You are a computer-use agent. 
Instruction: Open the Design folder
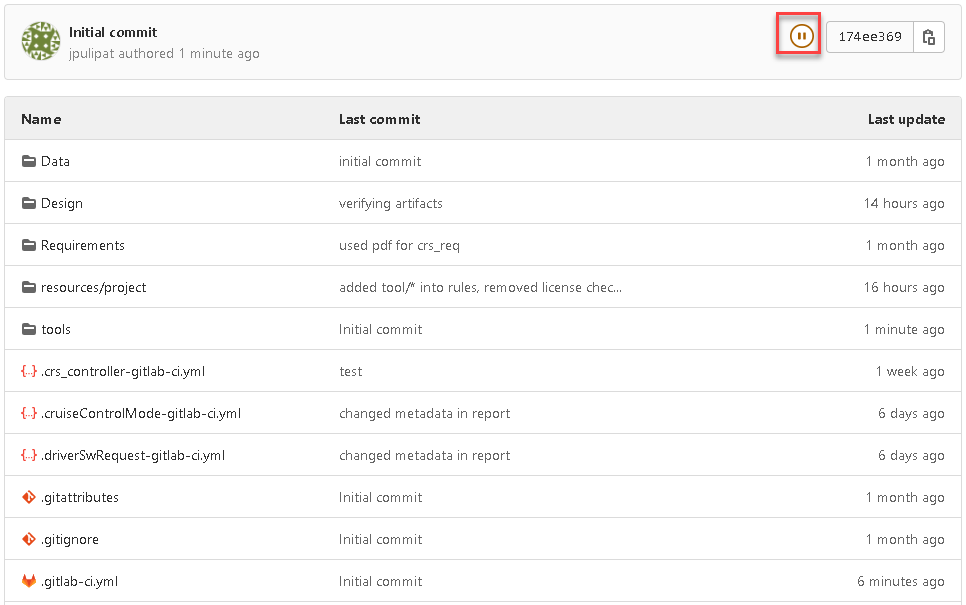60,203
